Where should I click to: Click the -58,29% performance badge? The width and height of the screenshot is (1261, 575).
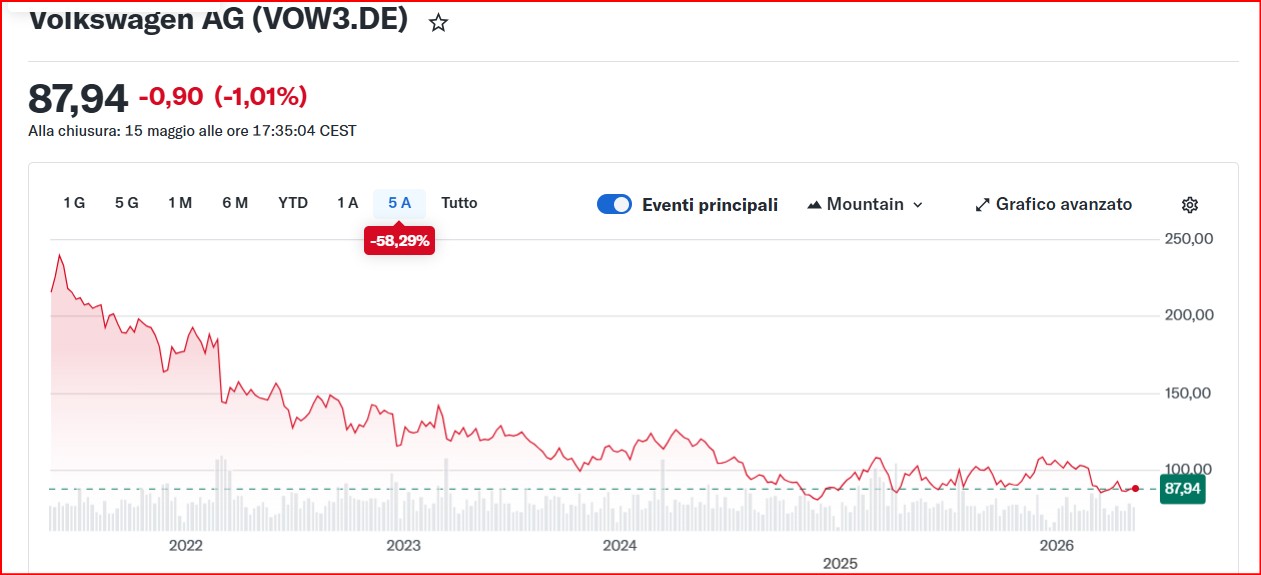pos(399,240)
